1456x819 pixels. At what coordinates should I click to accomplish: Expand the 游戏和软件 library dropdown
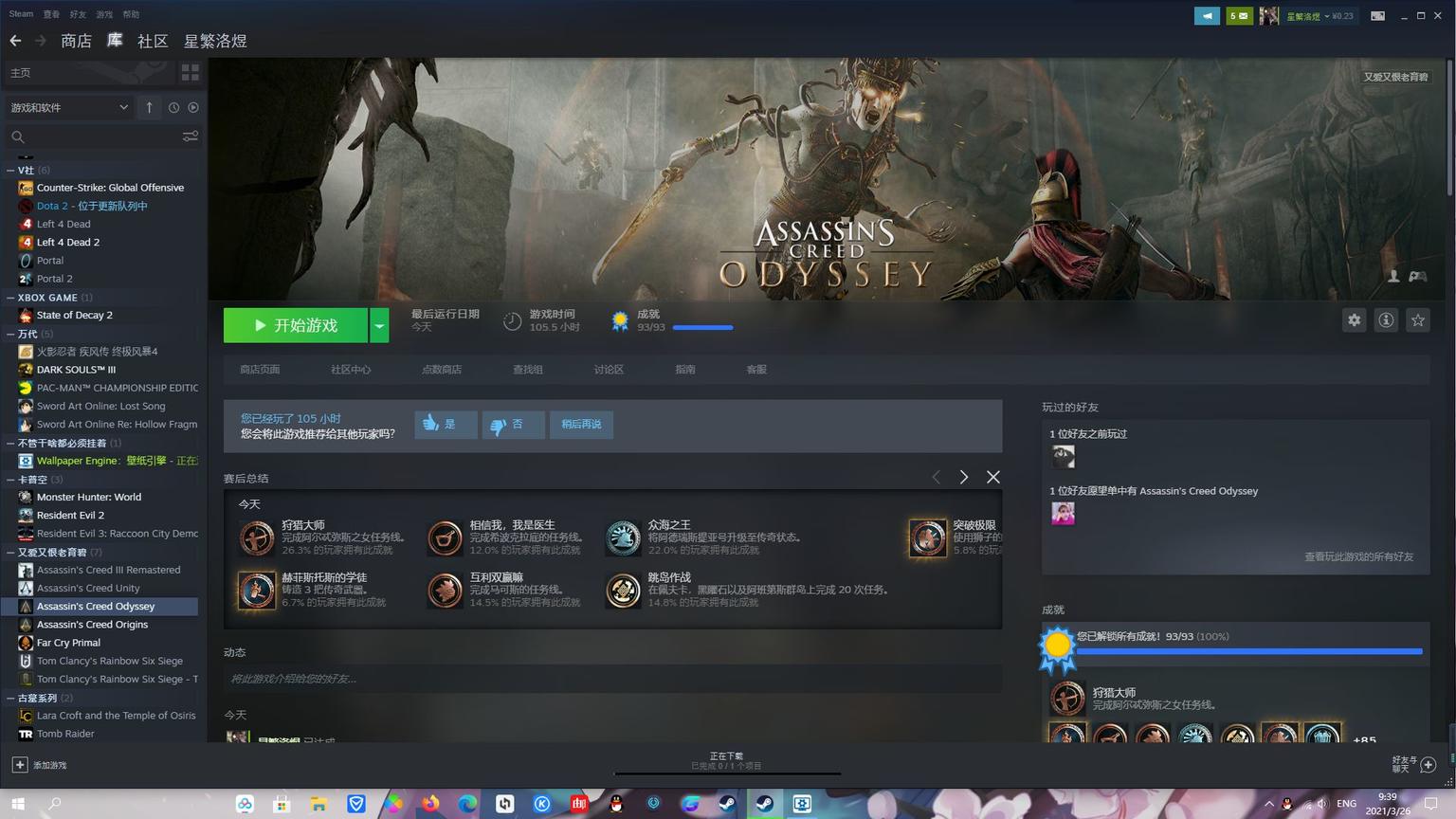[x=69, y=108]
